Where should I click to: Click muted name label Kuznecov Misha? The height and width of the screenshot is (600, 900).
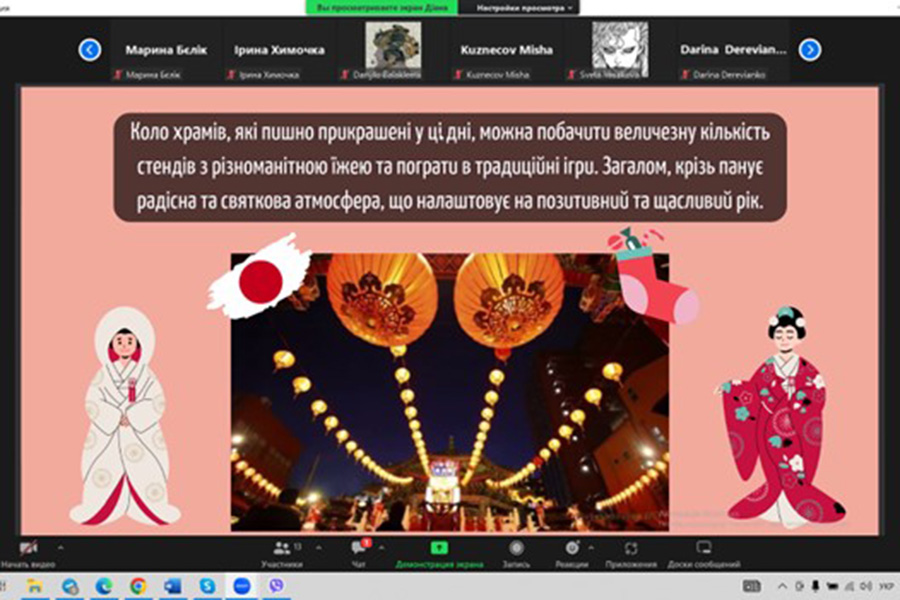(x=492, y=75)
